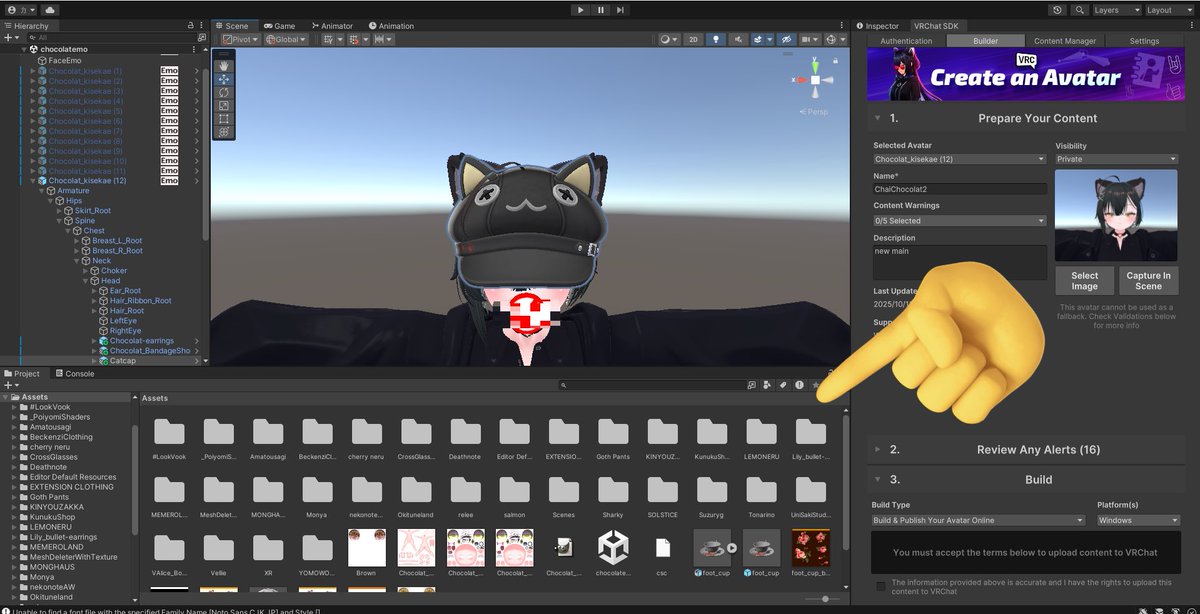Open Selected Avatar dropdown
The width and height of the screenshot is (1200, 614).
960,159
